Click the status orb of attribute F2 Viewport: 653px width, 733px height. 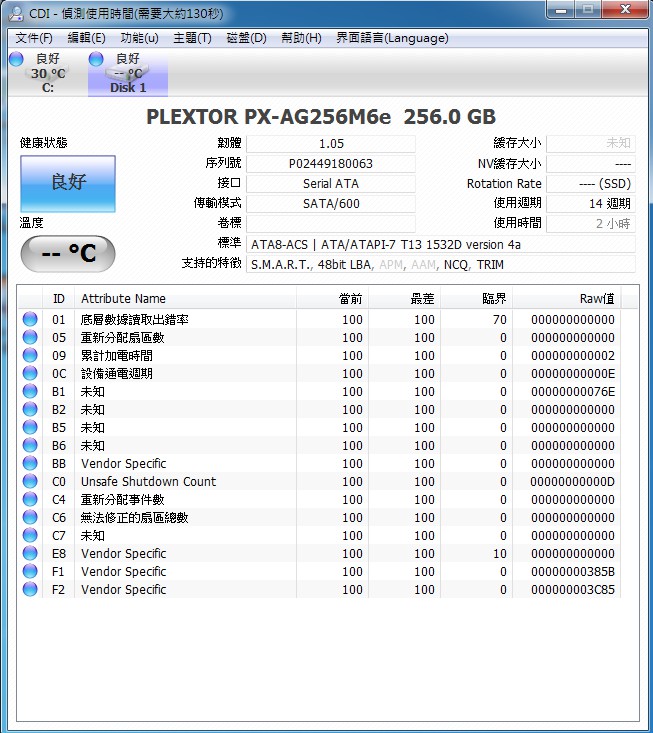click(30, 589)
